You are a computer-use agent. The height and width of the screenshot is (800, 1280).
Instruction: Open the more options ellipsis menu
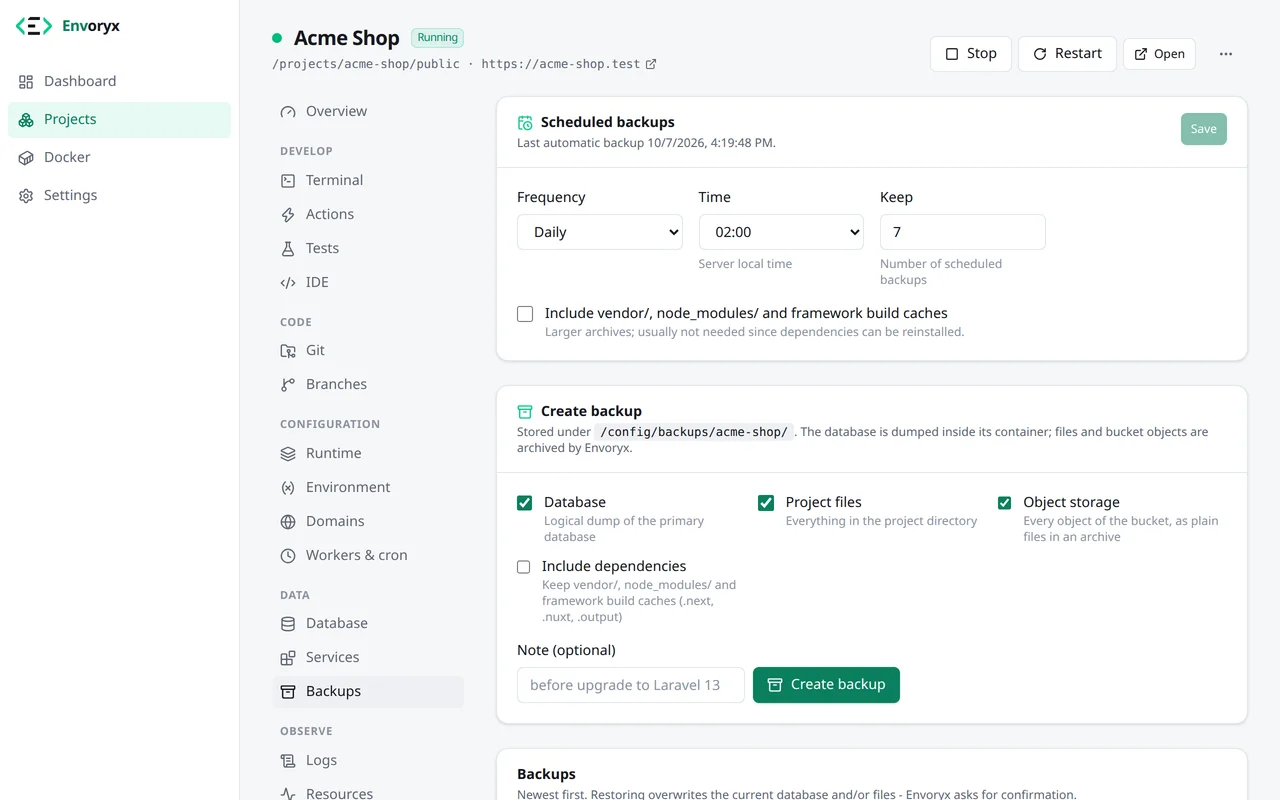[x=1226, y=54]
